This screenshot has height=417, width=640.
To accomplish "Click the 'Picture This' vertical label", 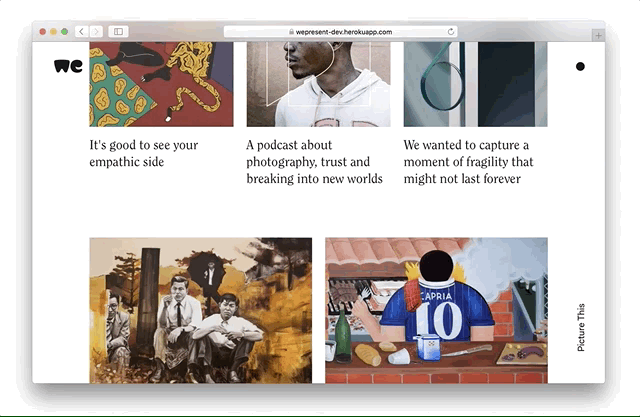I will (x=581, y=327).
